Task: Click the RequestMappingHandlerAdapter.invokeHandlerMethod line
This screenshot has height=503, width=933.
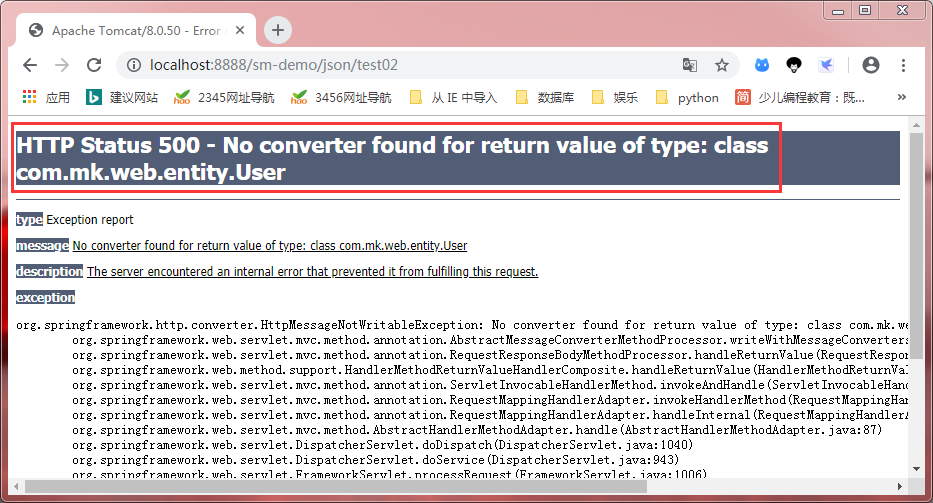Action: [x=490, y=400]
